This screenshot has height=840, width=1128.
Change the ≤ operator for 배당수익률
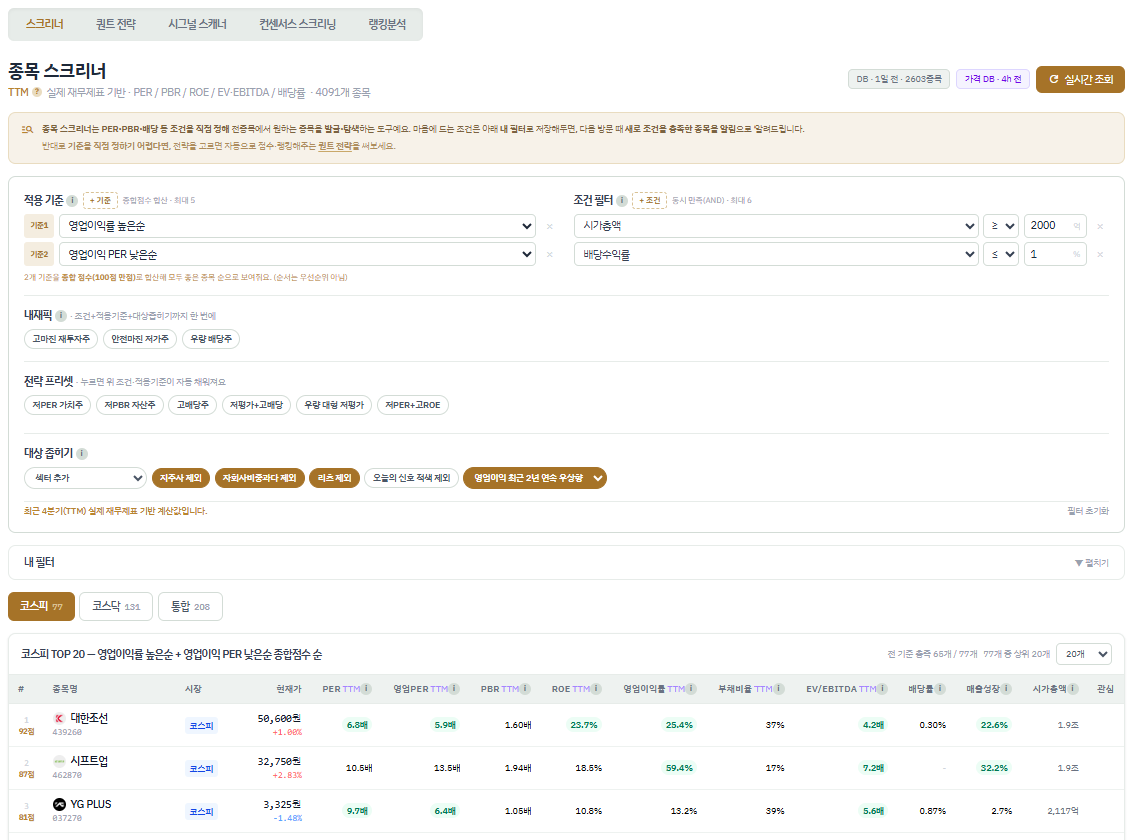pos(1001,254)
